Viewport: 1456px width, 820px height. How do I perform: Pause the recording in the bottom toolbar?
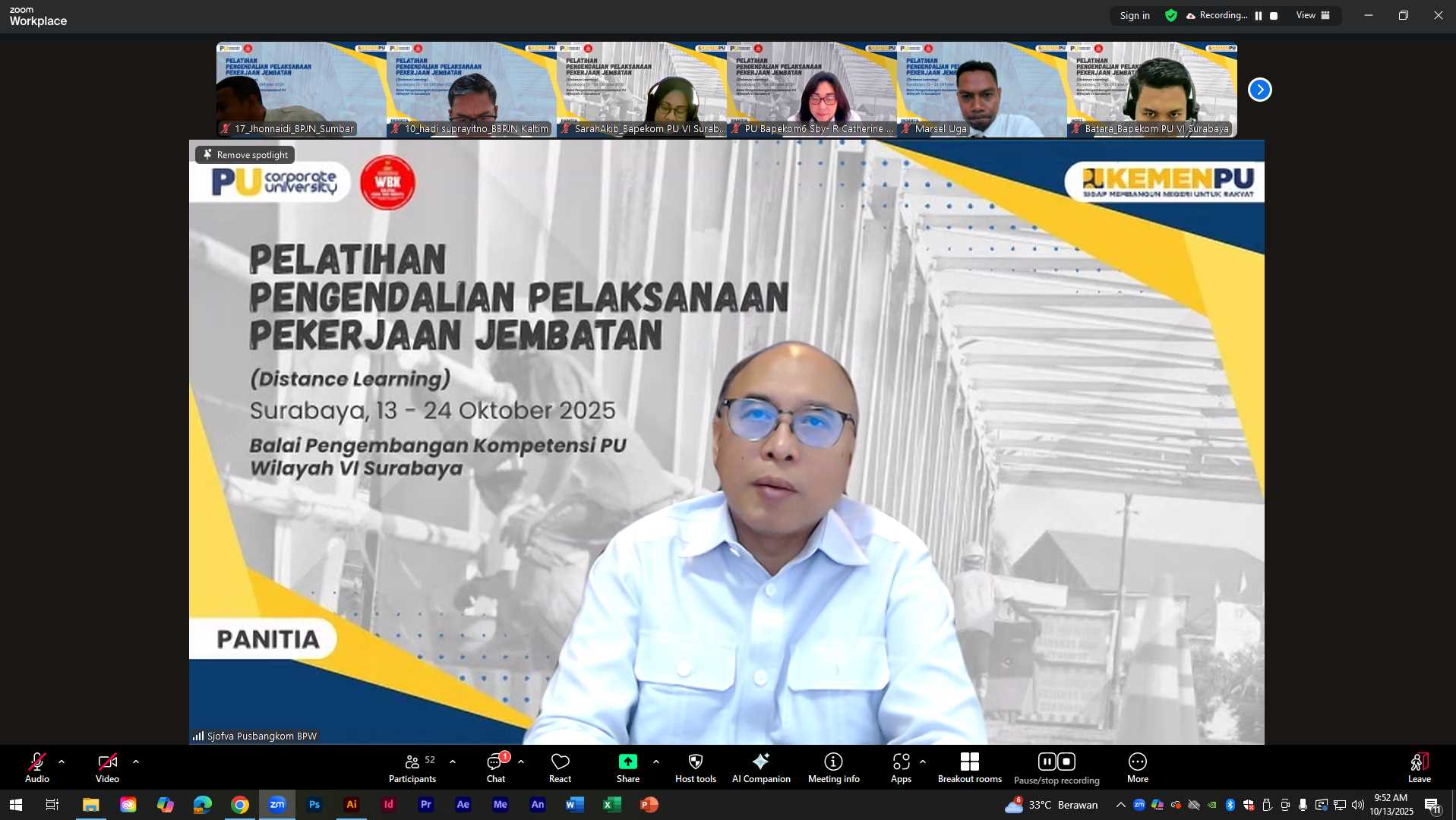click(x=1047, y=762)
